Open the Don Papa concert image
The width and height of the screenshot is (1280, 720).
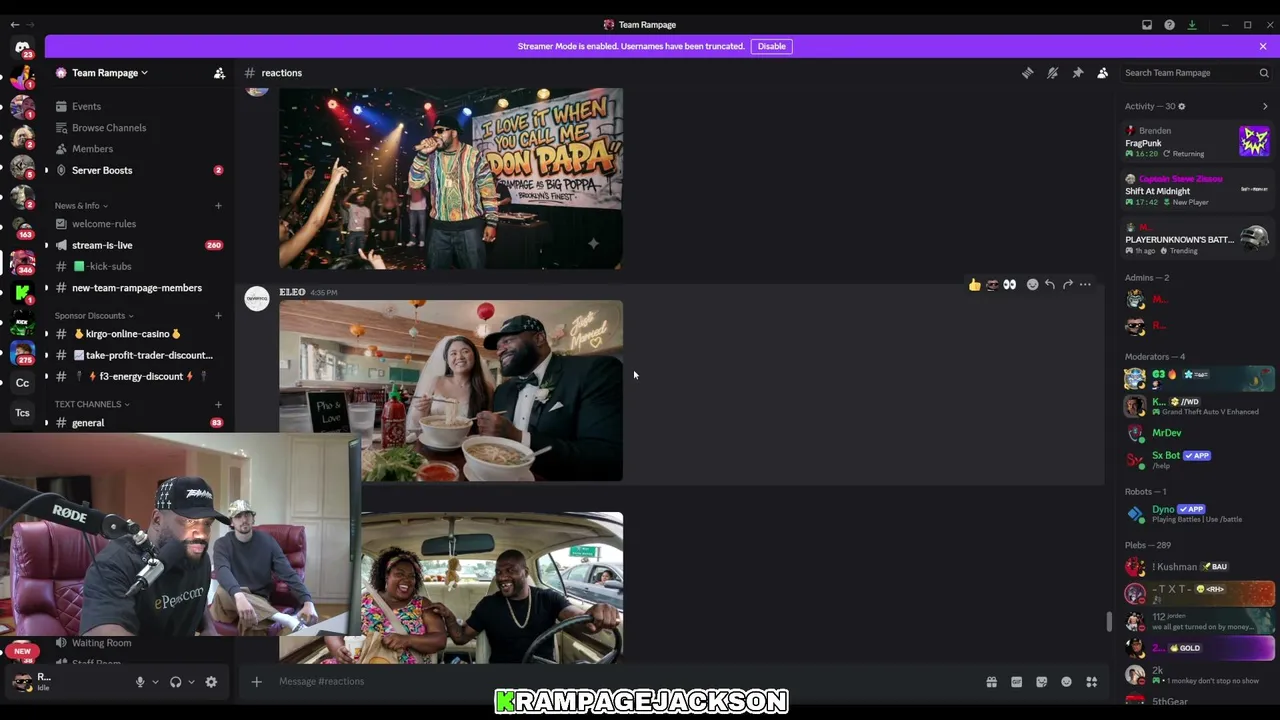451,178
